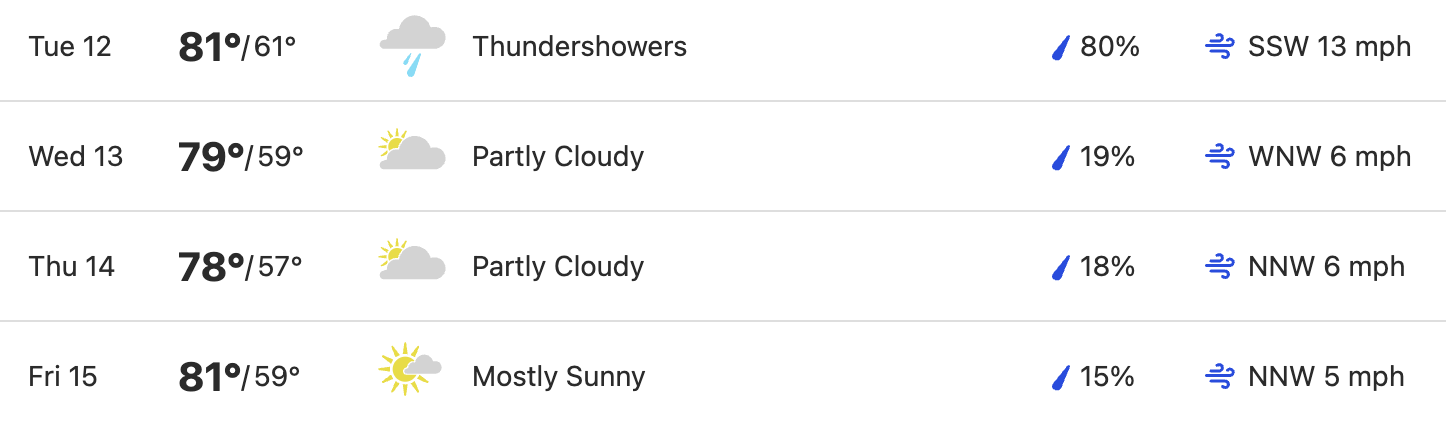Click the 18% precipitation chance value
The height and width of the screenshot is (426, 1446).
(1107, 267)
